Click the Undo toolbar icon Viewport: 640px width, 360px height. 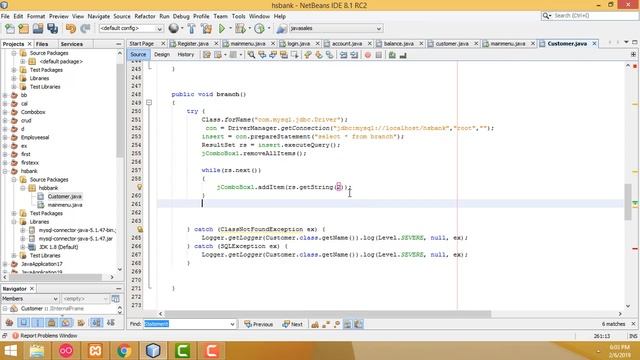pos(71,29)
